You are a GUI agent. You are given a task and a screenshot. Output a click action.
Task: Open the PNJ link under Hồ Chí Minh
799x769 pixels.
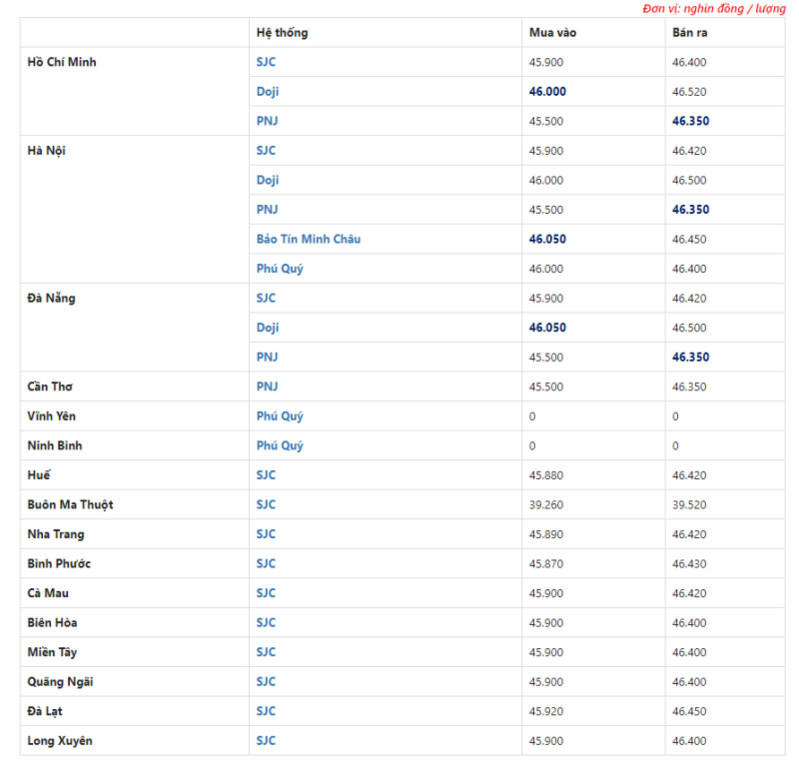pyautogui.click(x=267, y=121)
